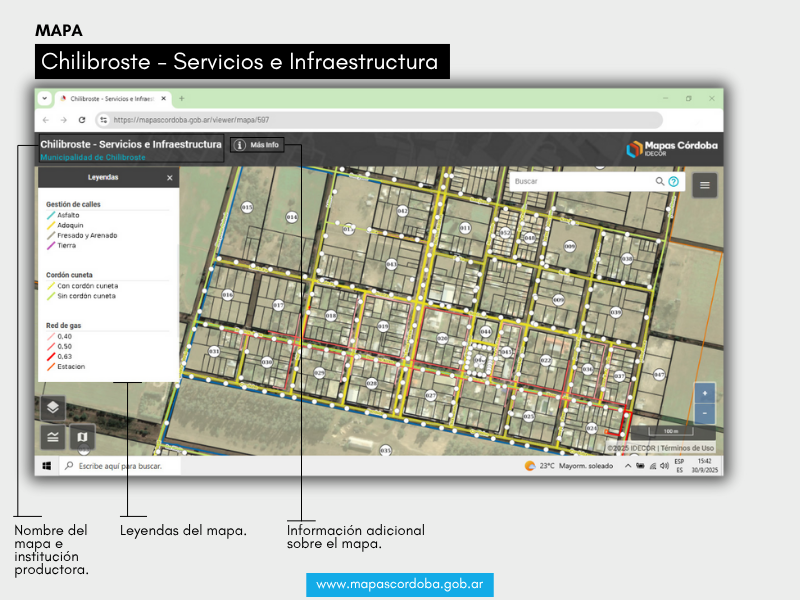
Task: Open the hamburger menu on the map
Action: [705, 184]
